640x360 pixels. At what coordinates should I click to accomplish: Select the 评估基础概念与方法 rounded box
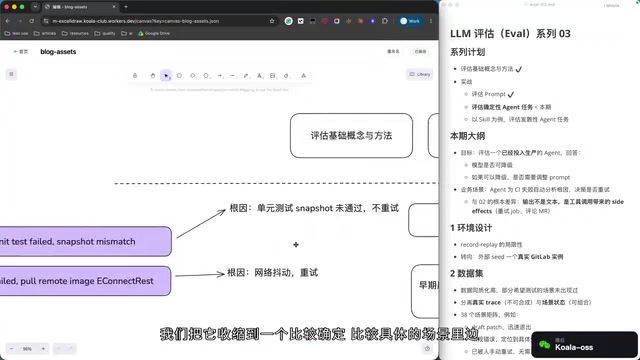(351, 136)
